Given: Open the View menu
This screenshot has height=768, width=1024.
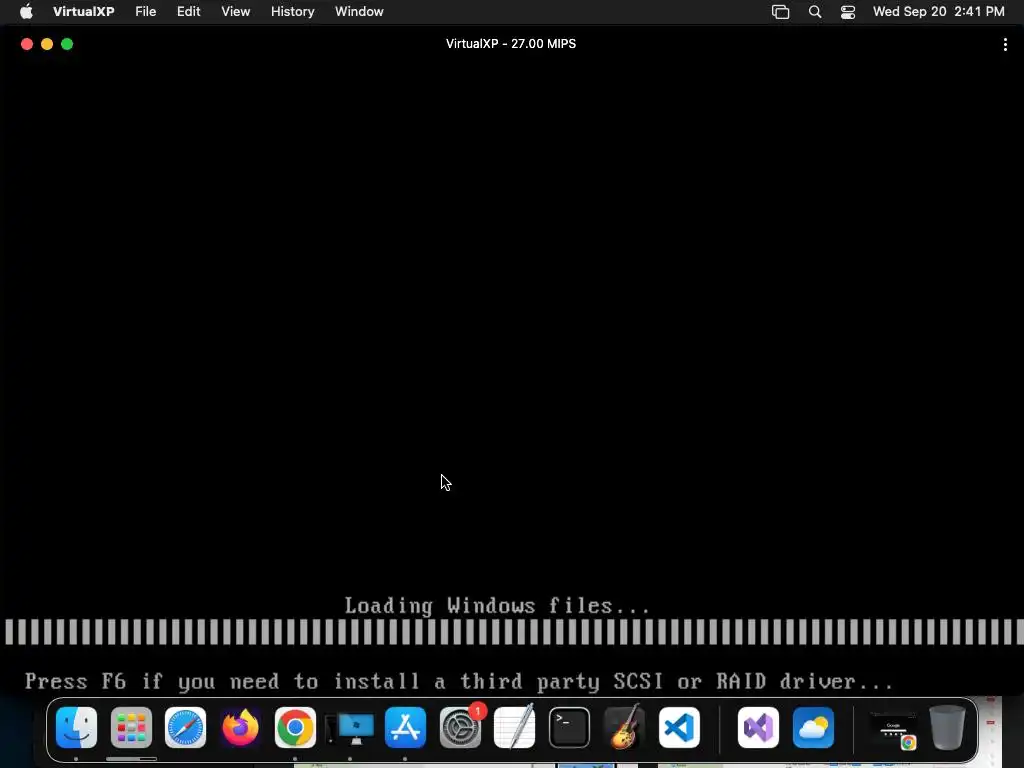Looking at the screenshot, I should (x=236, y=12).
